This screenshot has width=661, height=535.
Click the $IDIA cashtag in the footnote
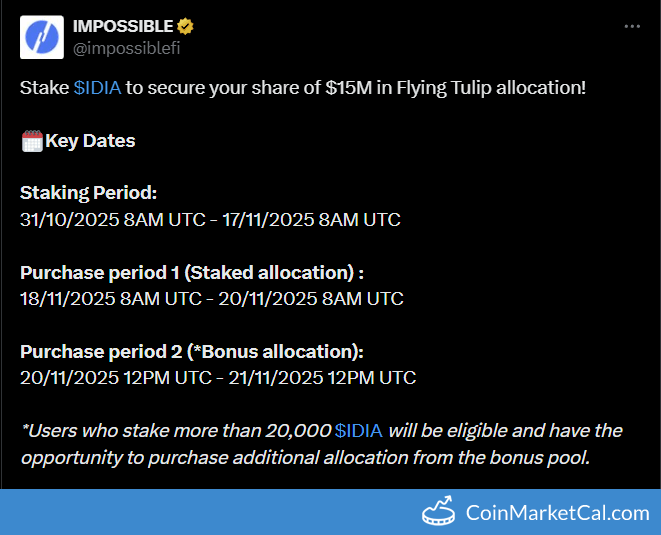359,431
